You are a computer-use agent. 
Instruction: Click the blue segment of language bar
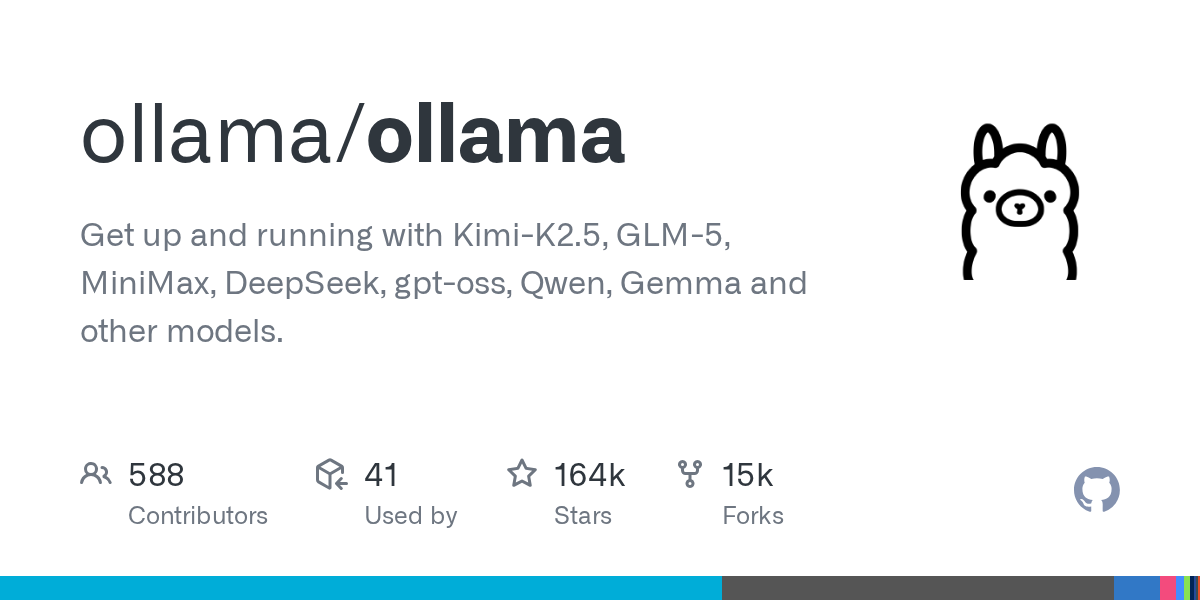pyautogui.click(x=1136, y=588)
